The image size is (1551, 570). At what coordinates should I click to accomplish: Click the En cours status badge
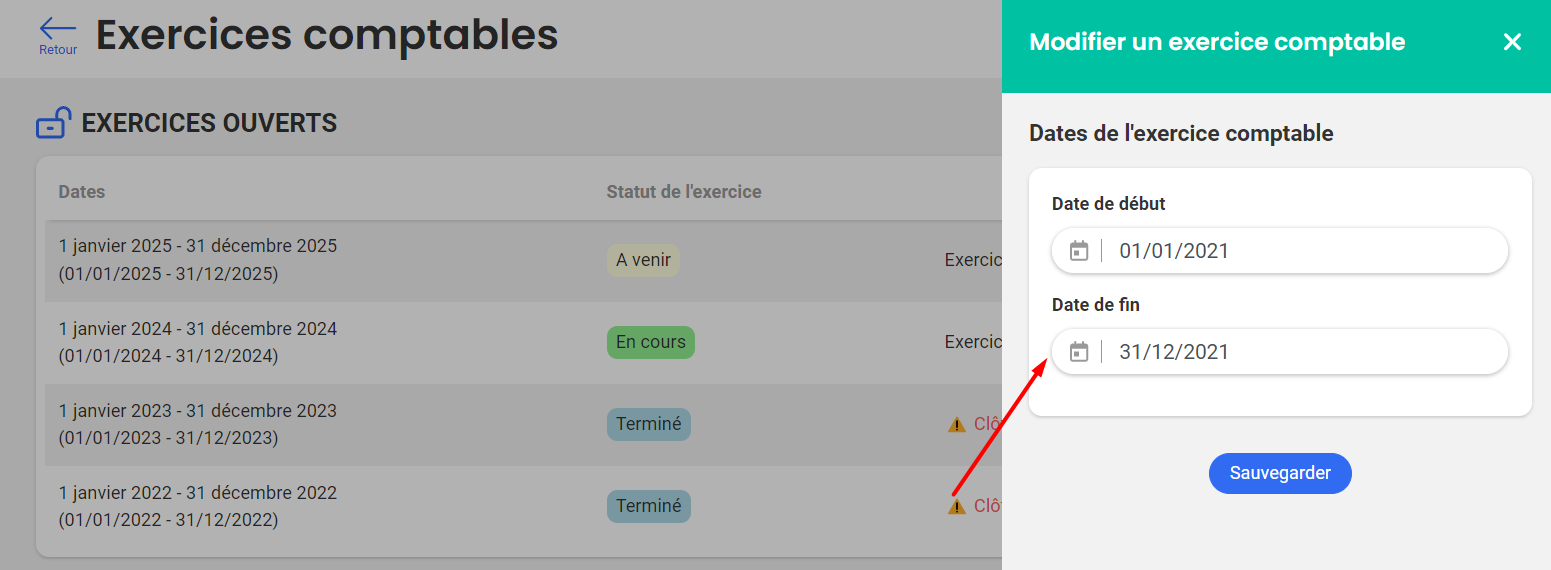point(650,342)
